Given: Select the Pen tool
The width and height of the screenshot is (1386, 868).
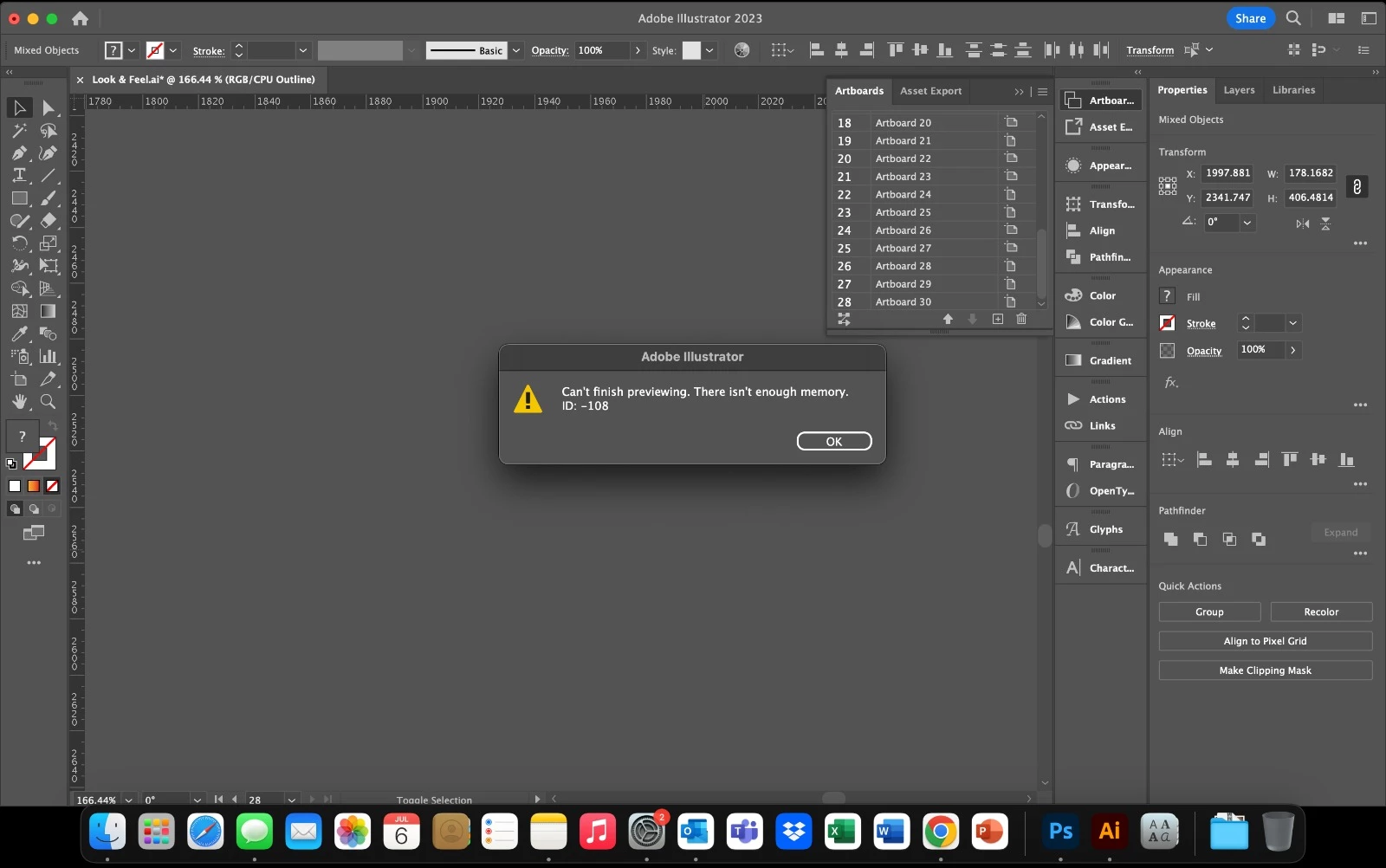Looking at the screenshot, I should [x=19, y=152].
